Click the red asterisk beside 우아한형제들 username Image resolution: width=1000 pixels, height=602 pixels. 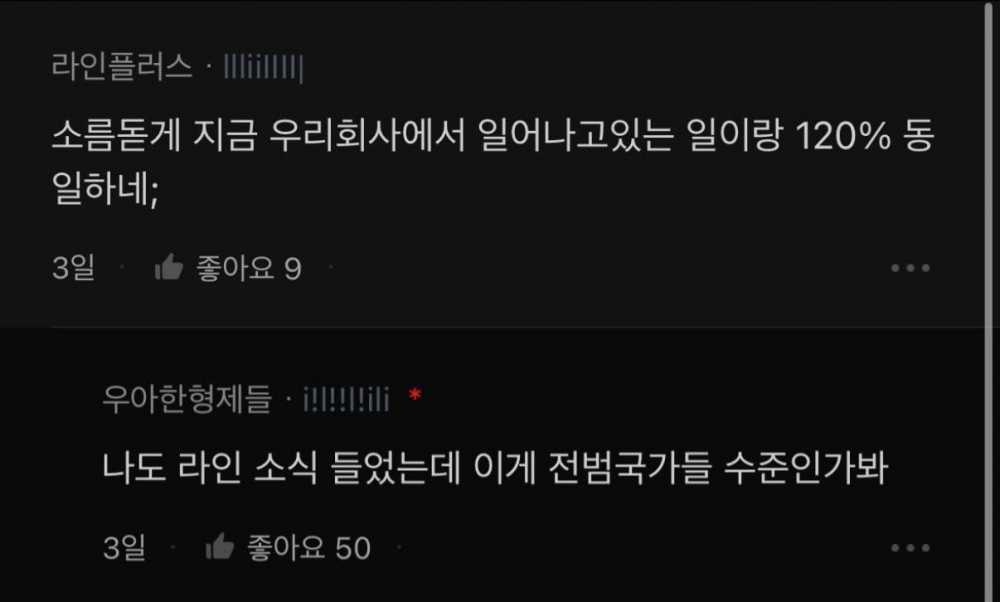415,395
